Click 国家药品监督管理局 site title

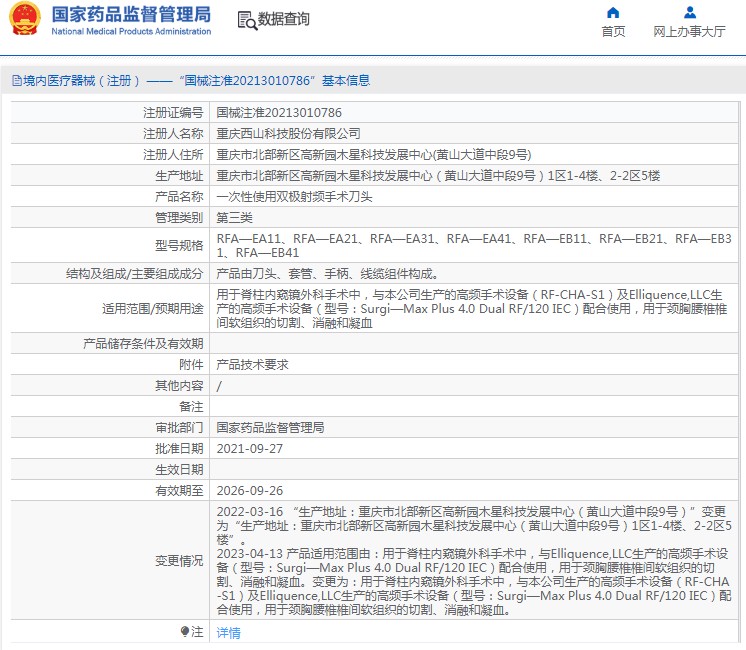[x=131, y=14]
